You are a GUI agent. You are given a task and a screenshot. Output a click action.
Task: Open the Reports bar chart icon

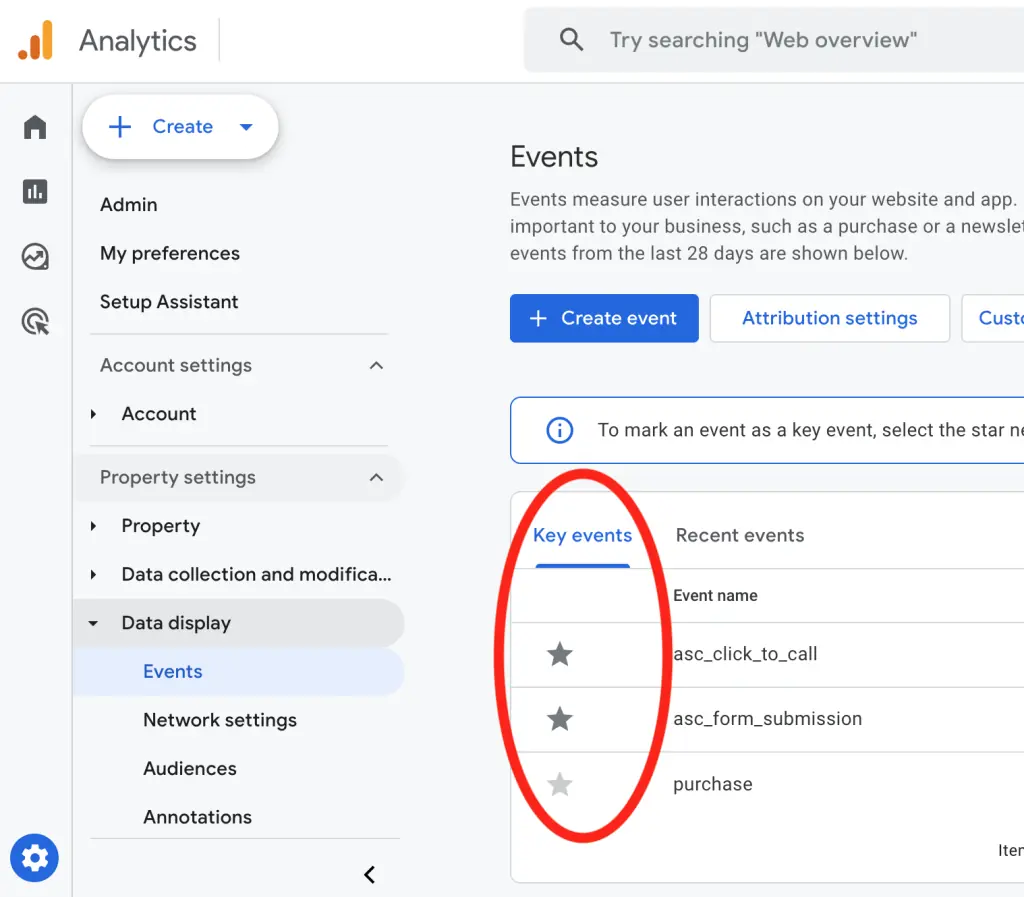click(x=35, y=191)
